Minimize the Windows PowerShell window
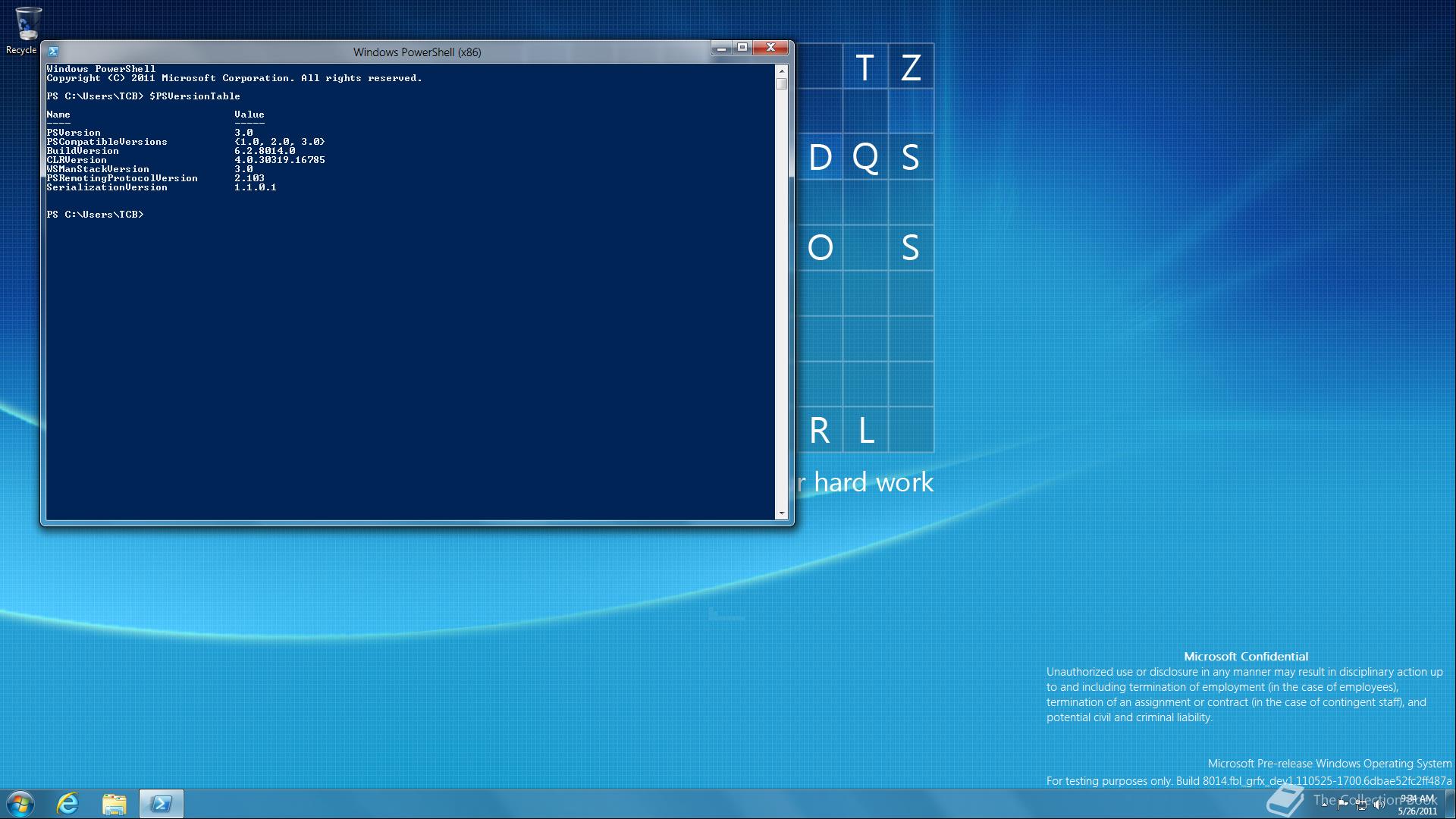This screenshot has width=1456, height=819. (x=721, y=48)
